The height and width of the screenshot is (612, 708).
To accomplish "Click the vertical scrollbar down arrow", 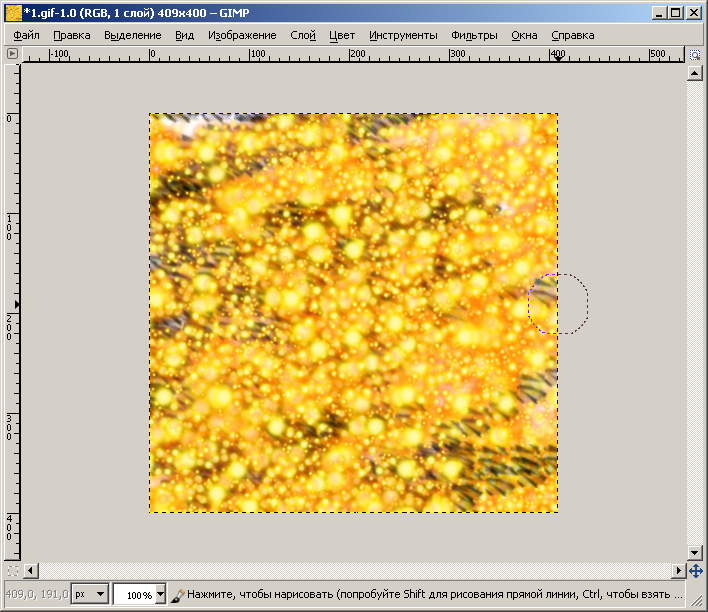I will pyautogui.click(x=694, y=551).
